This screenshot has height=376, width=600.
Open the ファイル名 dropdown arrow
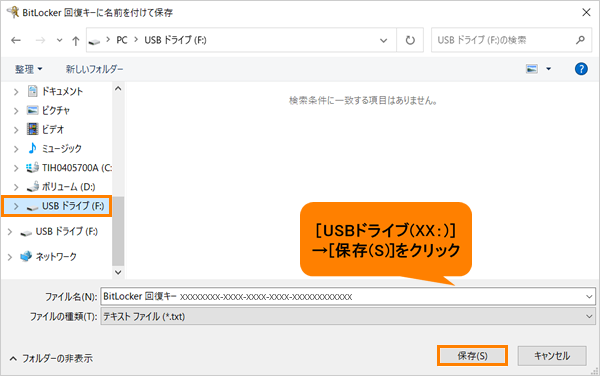(589, 296)
